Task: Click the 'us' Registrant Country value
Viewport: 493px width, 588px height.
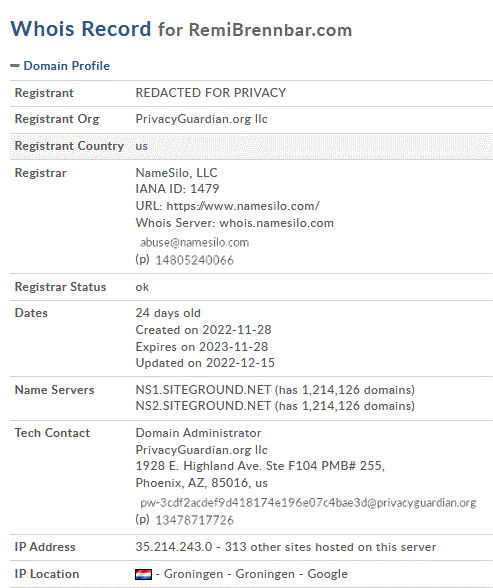Action: tap(142, 146)
